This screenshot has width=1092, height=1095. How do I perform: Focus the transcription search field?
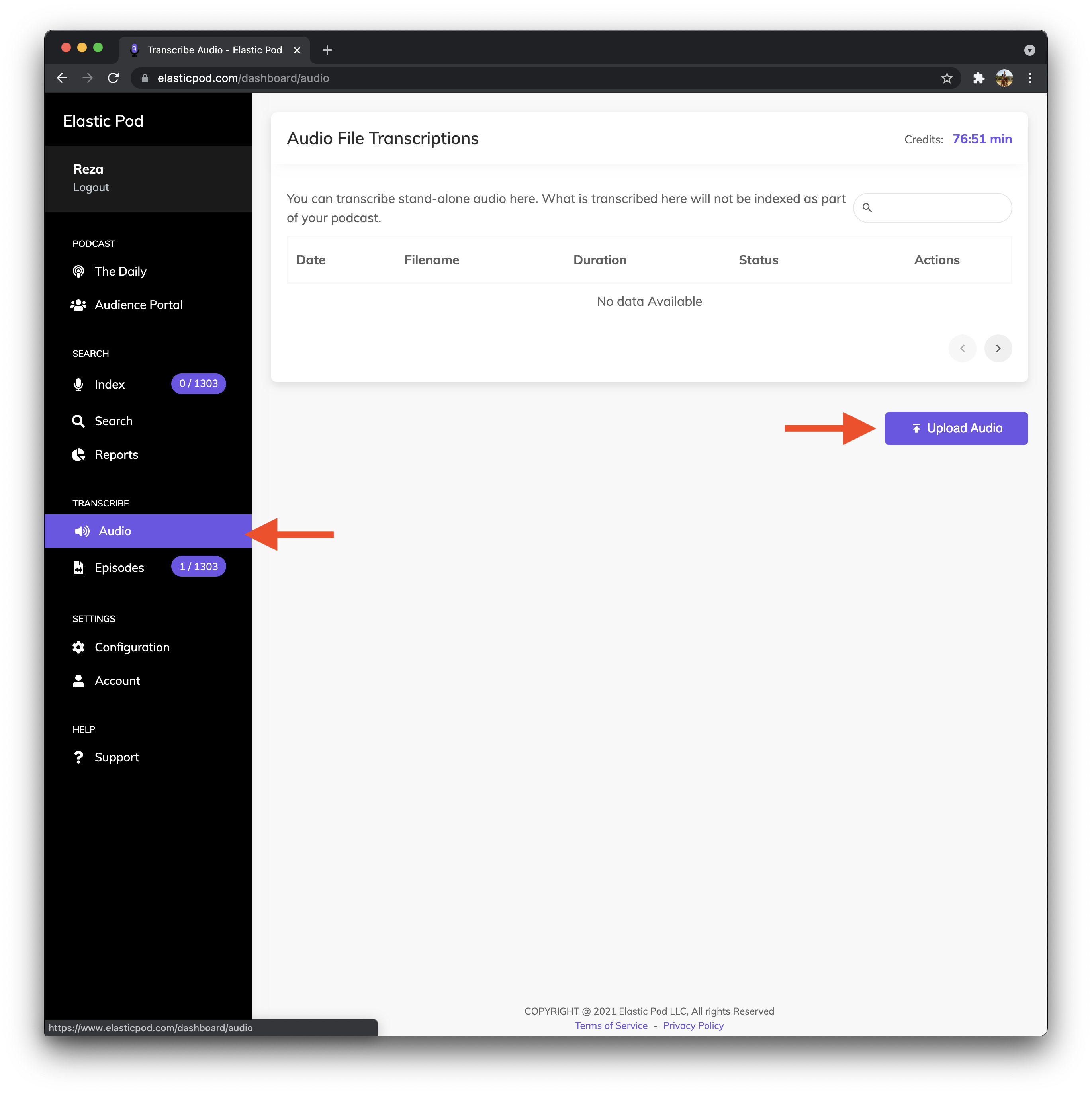932,208
